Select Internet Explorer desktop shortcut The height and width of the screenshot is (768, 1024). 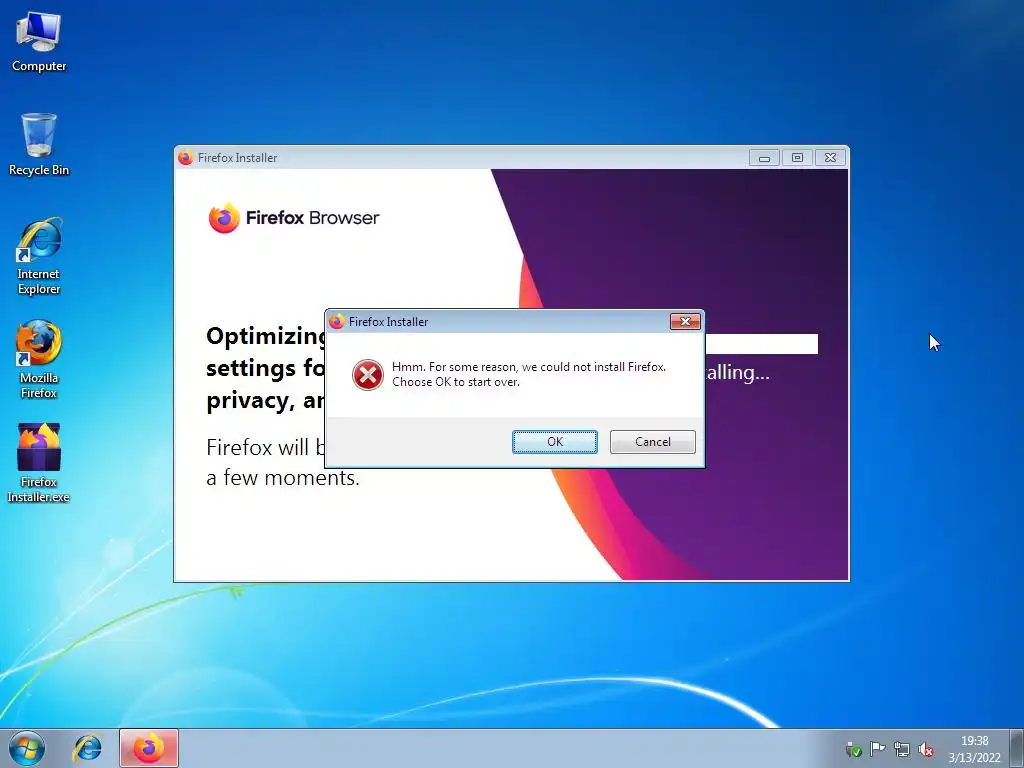click(39, 256)
